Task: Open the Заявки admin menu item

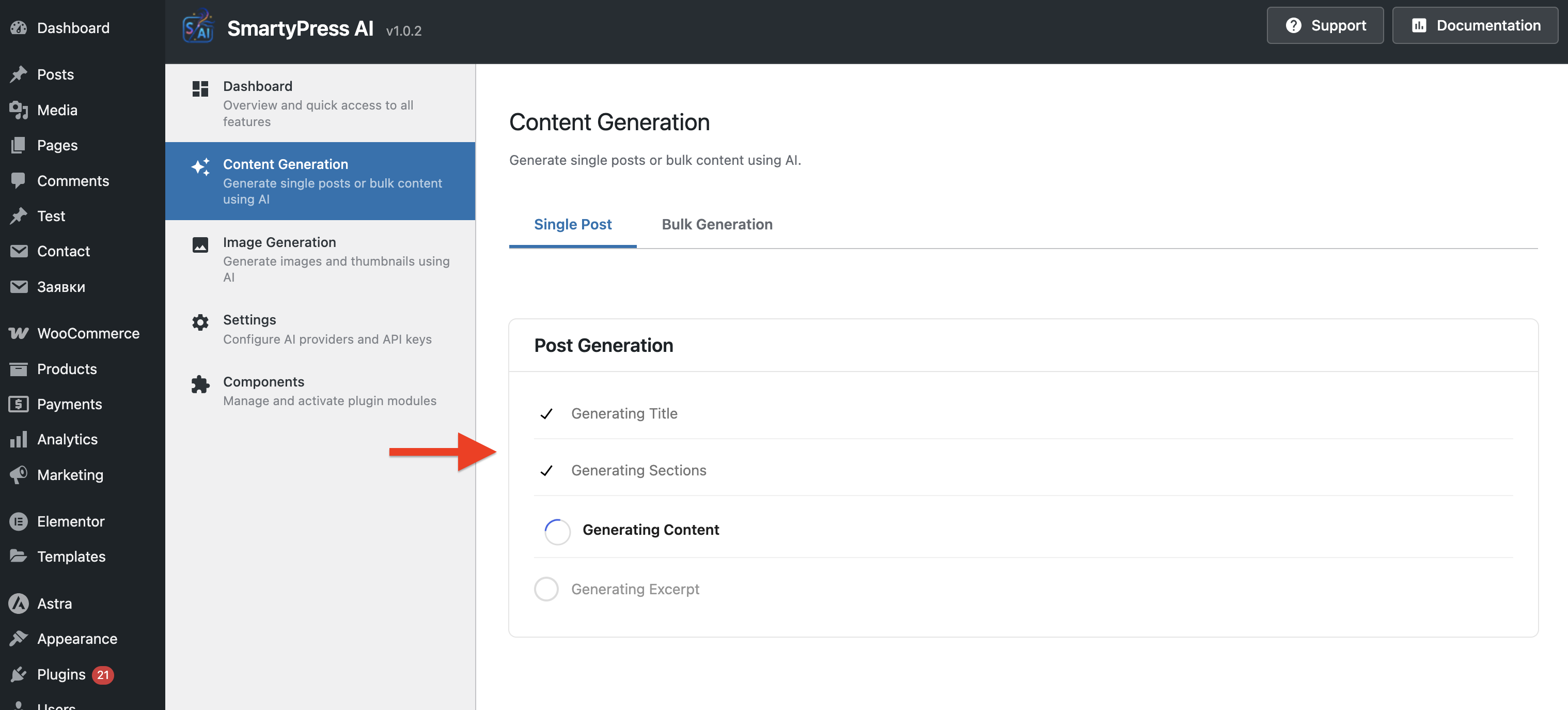Action: [x=61, y=287]
